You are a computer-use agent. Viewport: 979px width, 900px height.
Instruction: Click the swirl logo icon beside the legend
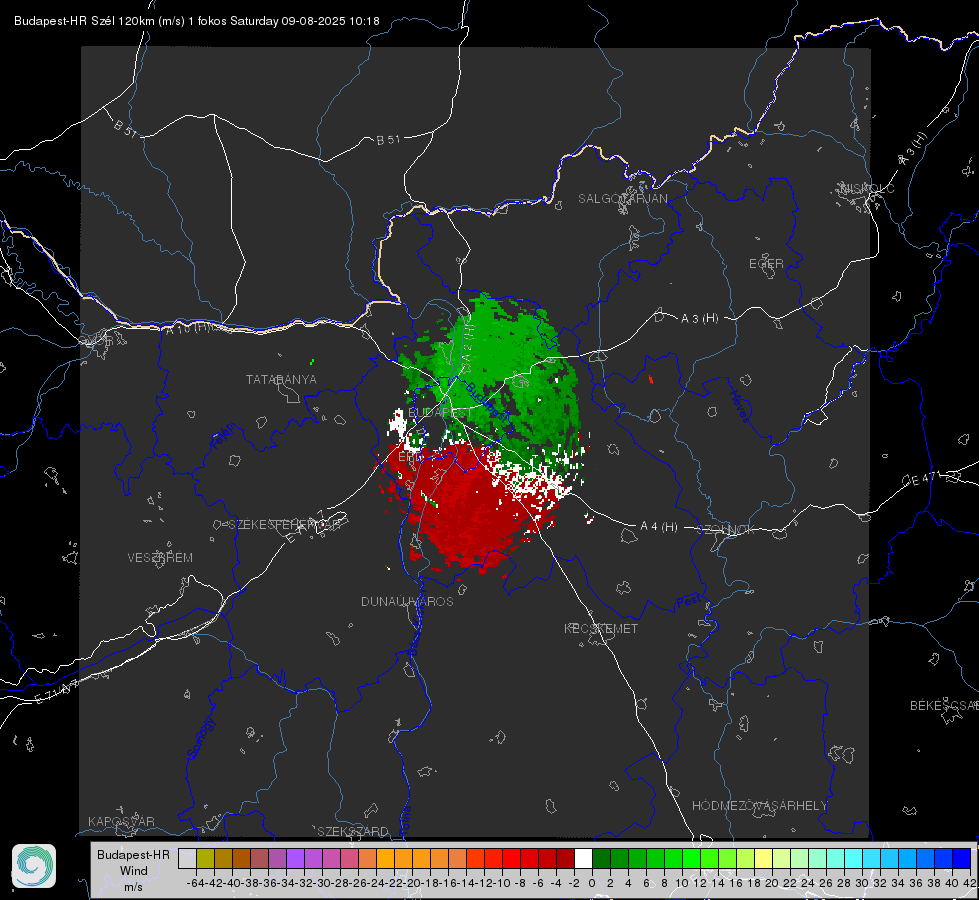click(x=34, y=866)
